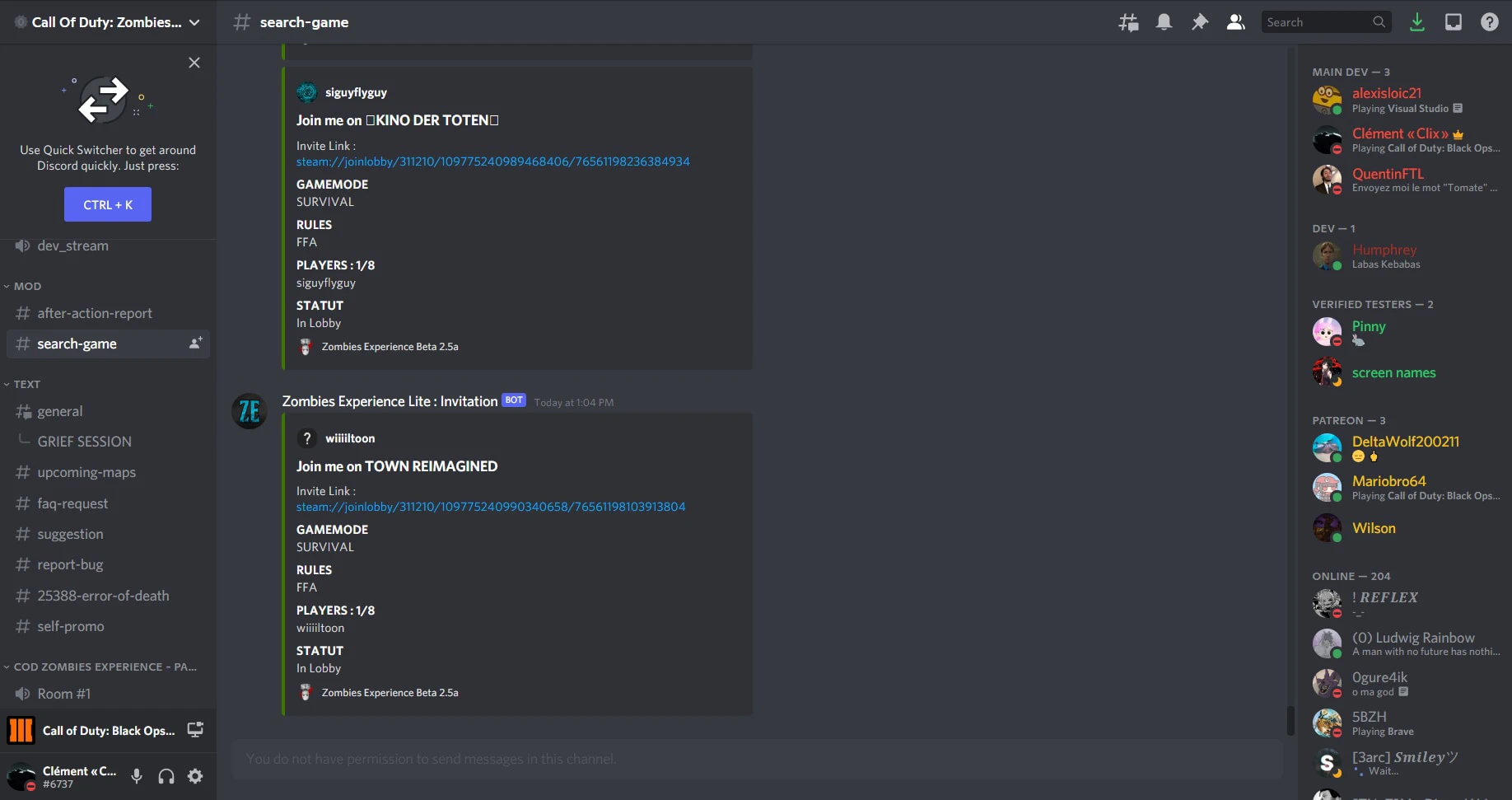The width and height of the screenshot is (1512, 800).
Task: Click siguyflyguy embed author avatar
Action: pos(306,92)
